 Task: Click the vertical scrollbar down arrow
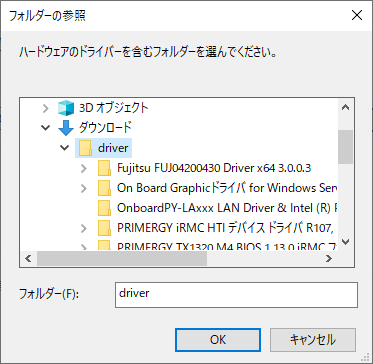tap(345, 241)
